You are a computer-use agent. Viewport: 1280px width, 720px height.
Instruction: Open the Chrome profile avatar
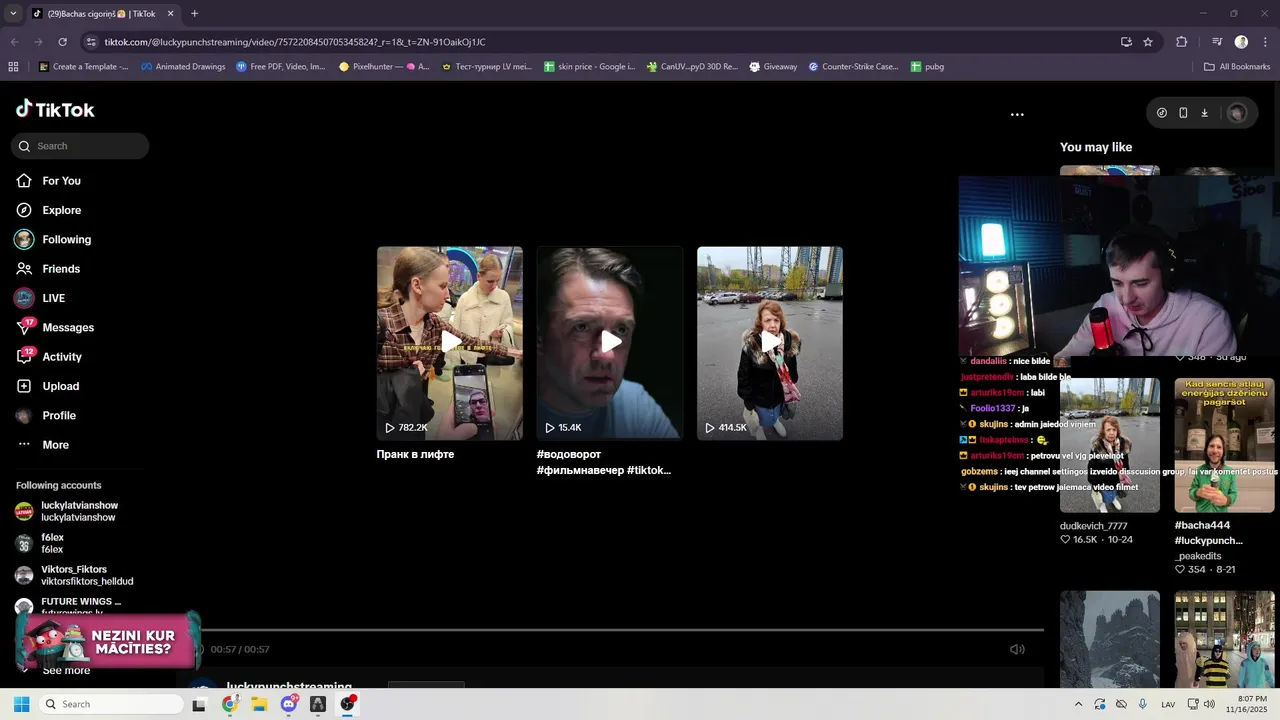[1241, 42]
